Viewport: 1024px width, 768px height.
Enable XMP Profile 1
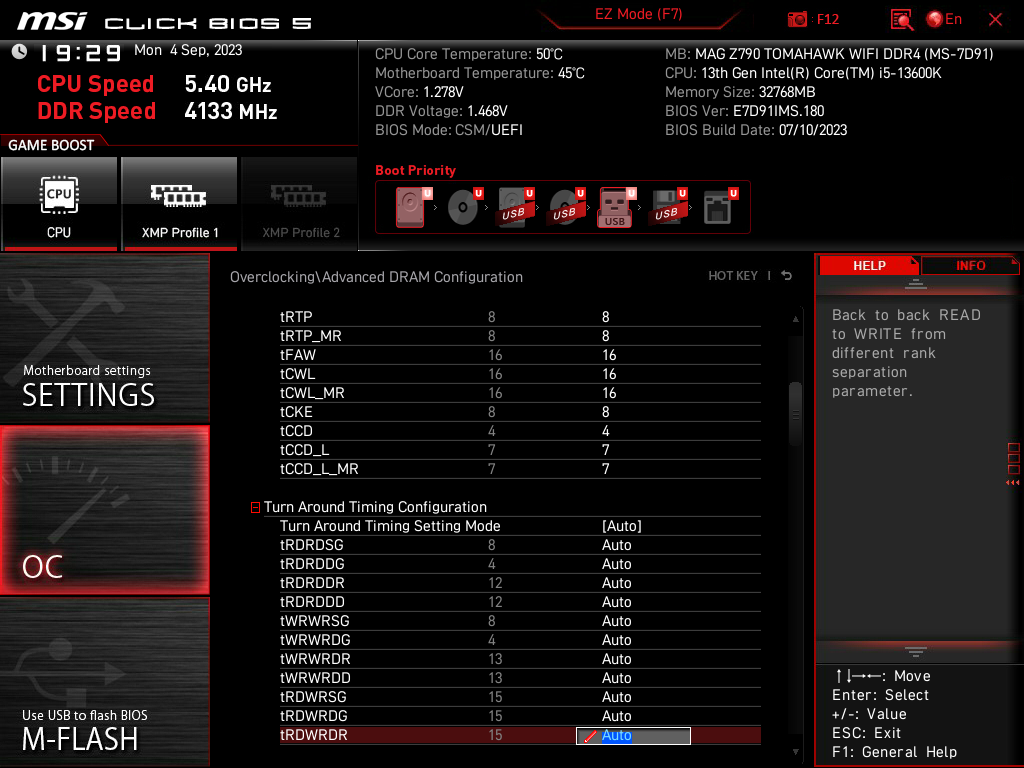(x=180, y=204)
